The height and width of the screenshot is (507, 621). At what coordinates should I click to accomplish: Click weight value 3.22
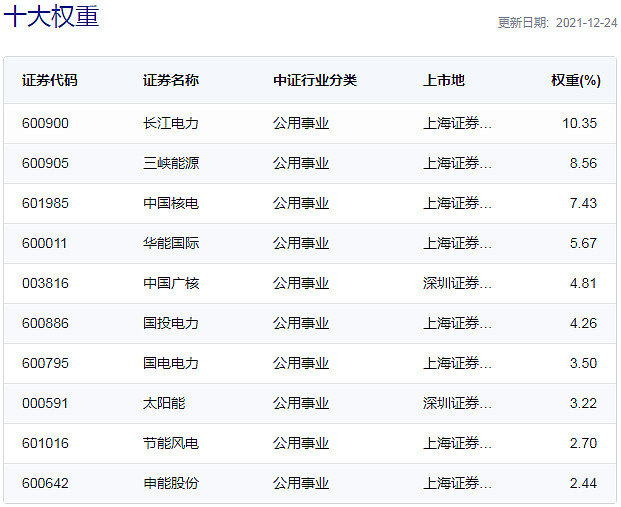pos(583,403)
